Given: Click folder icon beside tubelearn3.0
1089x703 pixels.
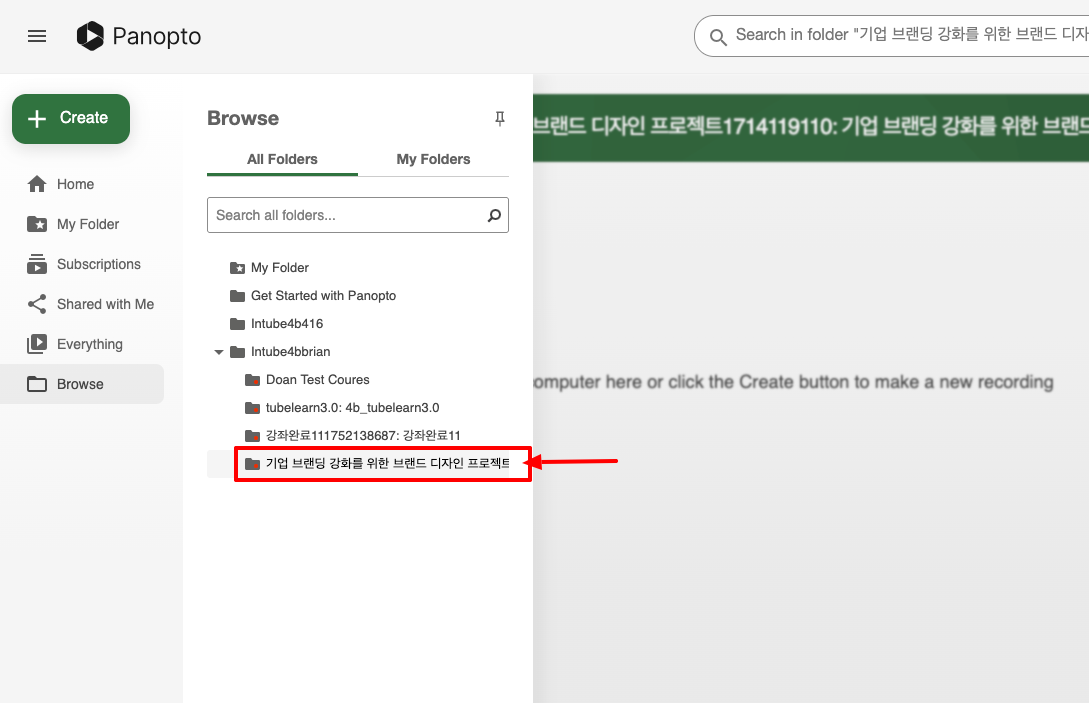Looking at the screenshot, I should point(253,408).
